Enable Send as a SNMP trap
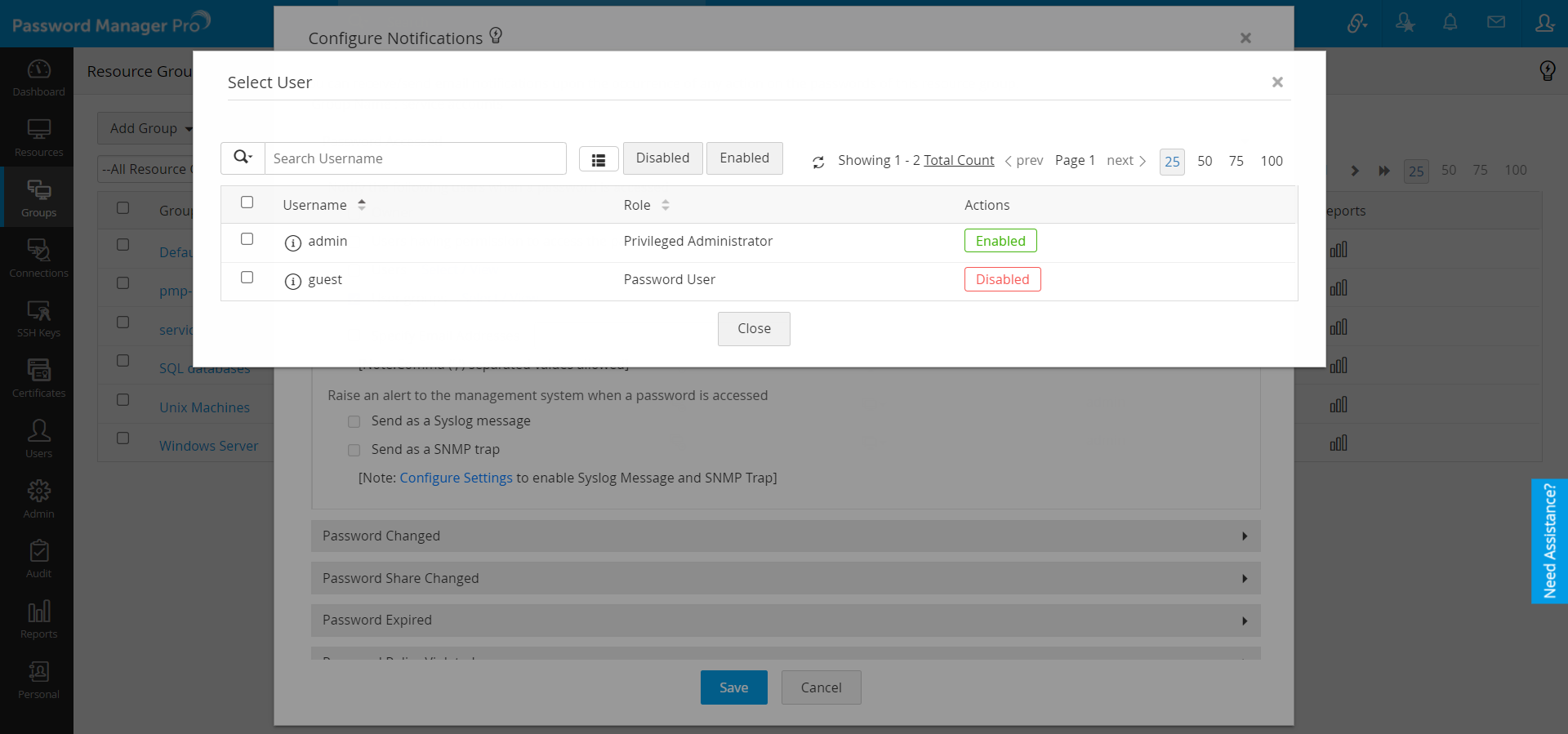Viewport: 1568px width, 734px height. pos(354,450)
